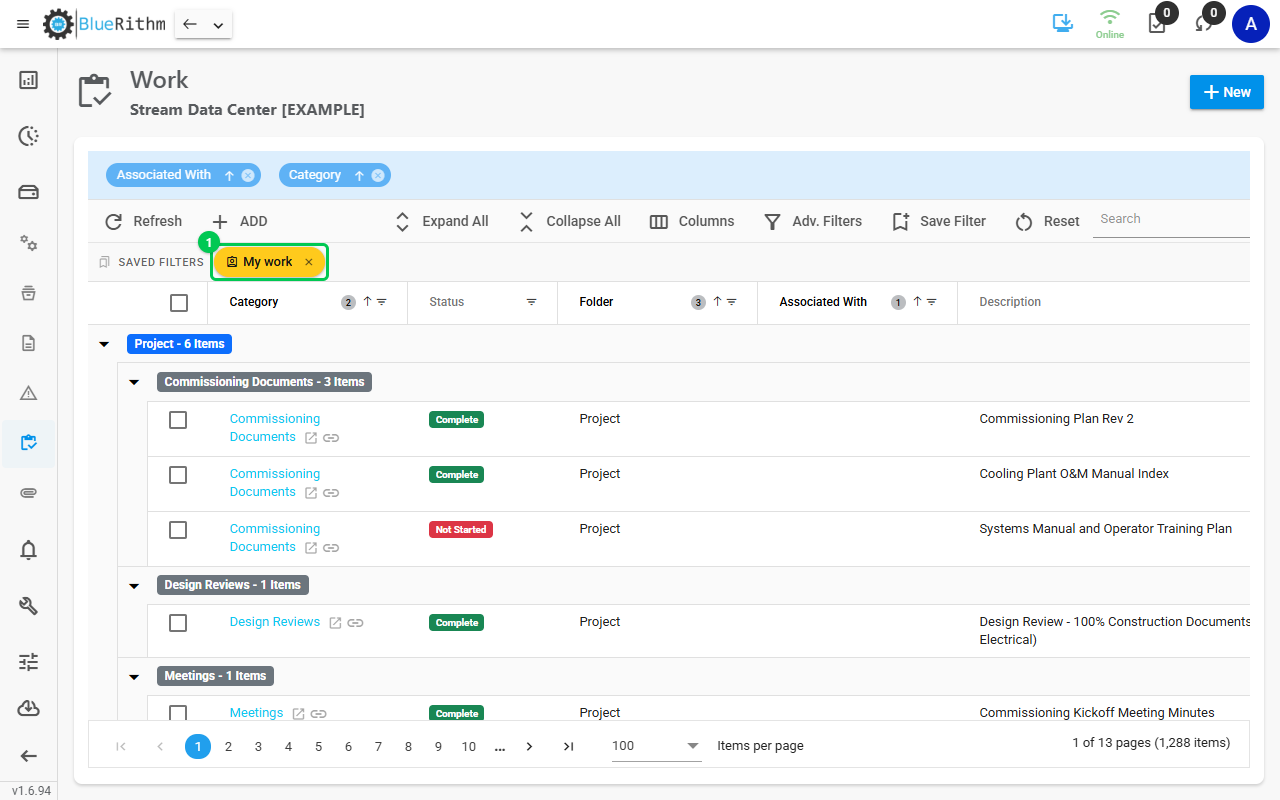The height and width of the screenshot is (800, 1280).
Task: Check the Design Reviews row checkbox
Action: (178, 623)
